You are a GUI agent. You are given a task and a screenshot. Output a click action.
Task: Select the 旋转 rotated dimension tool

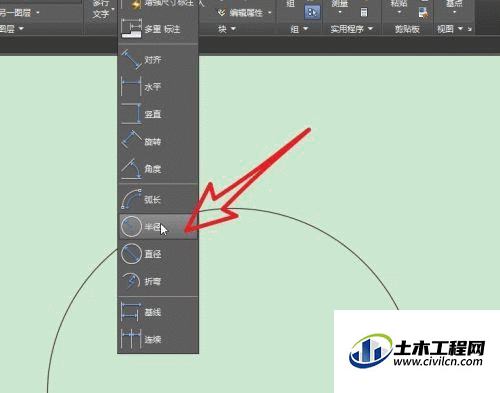(158, 142)
